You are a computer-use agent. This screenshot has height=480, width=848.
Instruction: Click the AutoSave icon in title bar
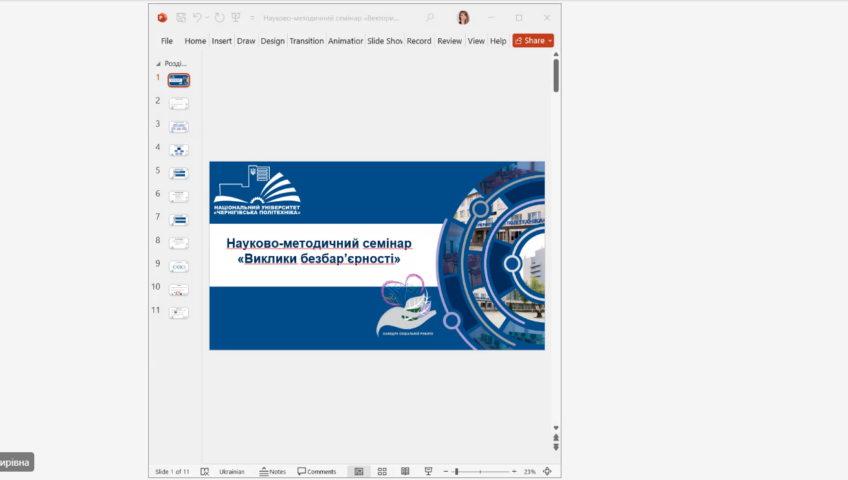tap(181, 18)
